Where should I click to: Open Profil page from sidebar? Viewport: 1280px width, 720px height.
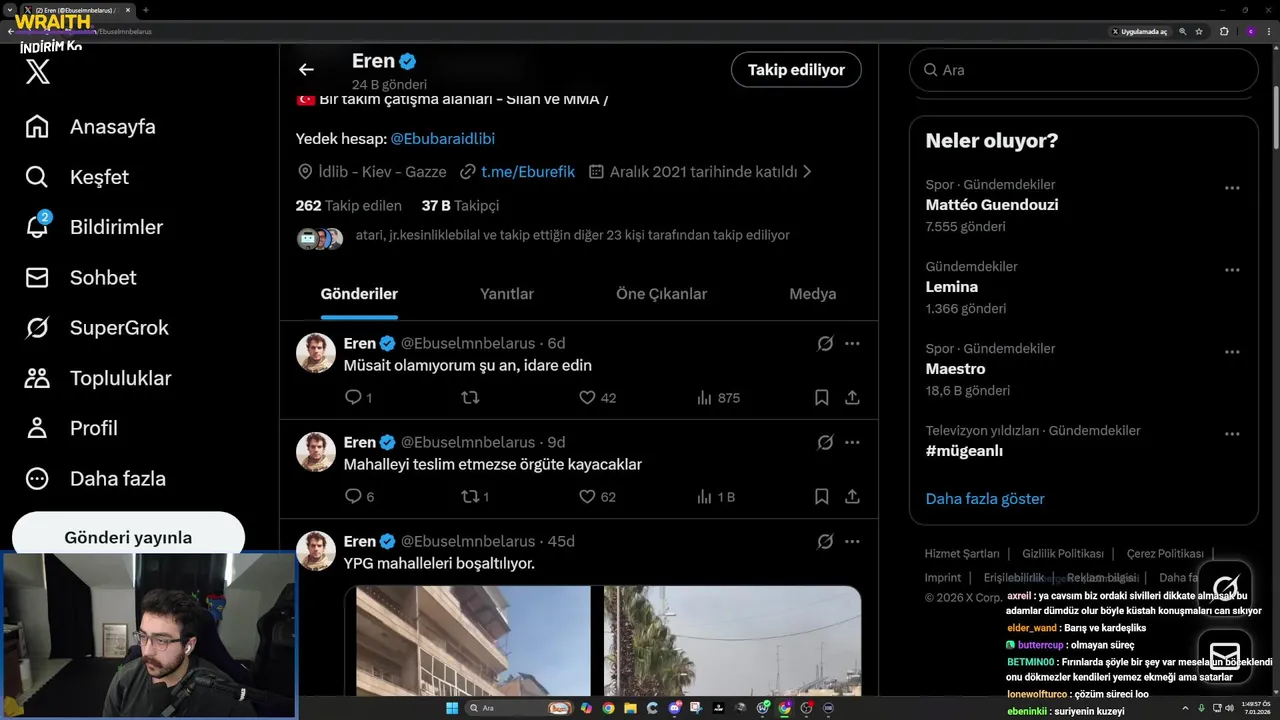pyautogui.click(x=72, y=428)
